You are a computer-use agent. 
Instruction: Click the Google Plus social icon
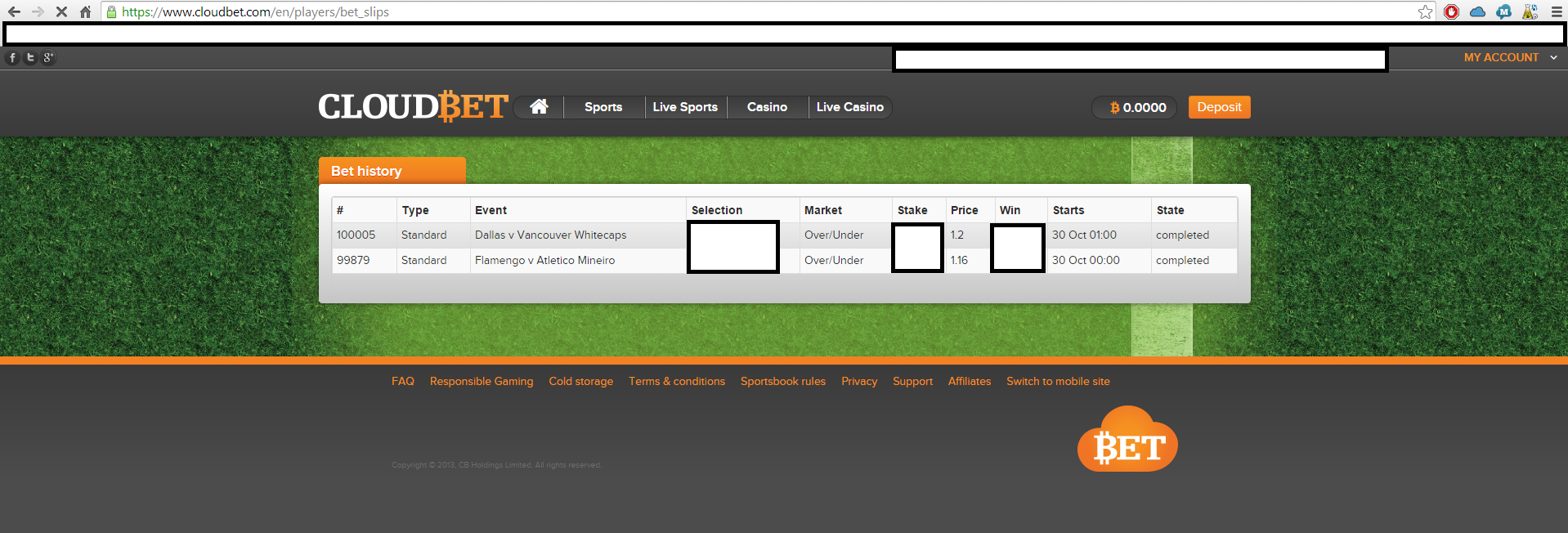coord(48,57)
